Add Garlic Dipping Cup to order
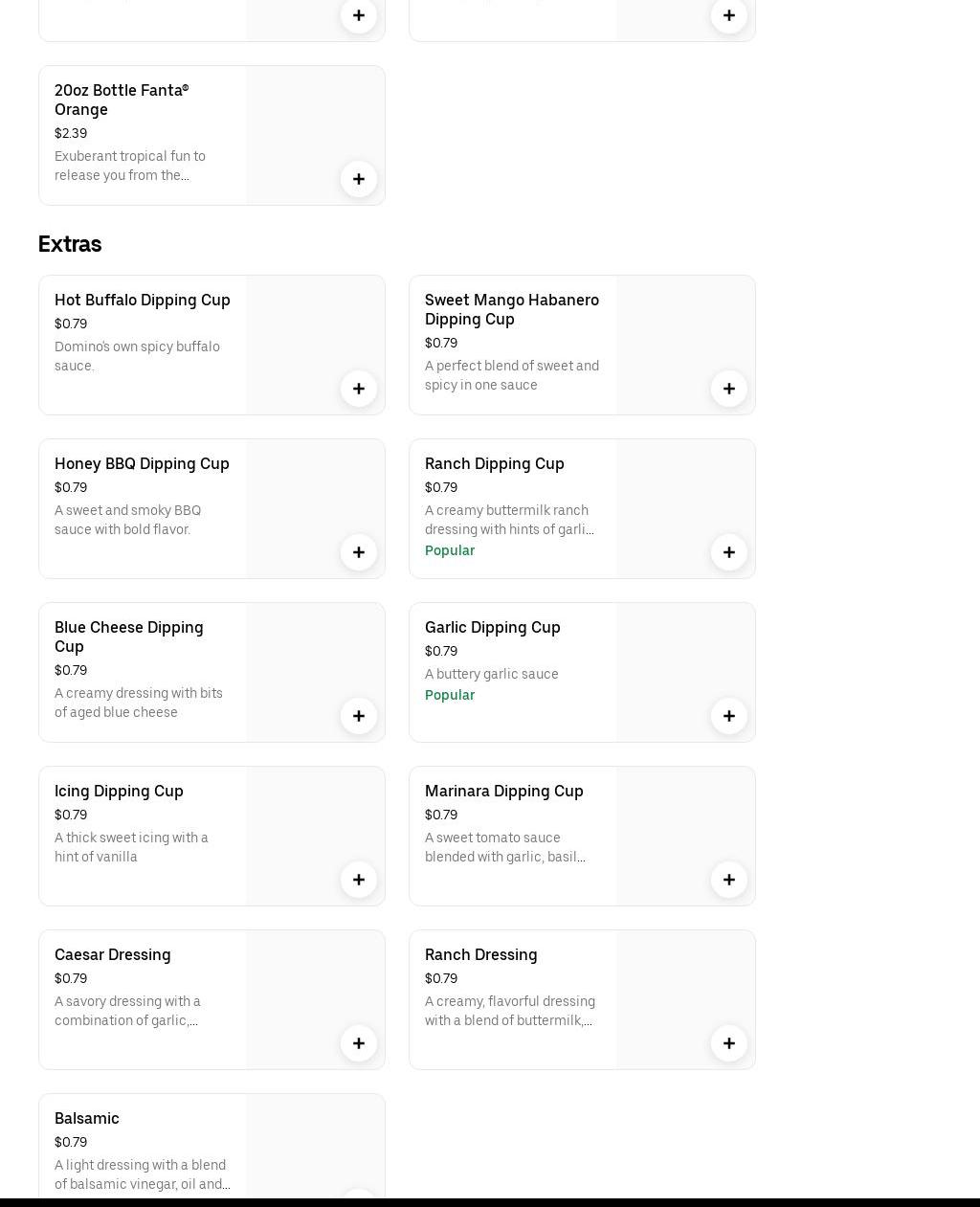Image resolution: width=980 pixels, height=1207 pixels. tap(729, 716)
